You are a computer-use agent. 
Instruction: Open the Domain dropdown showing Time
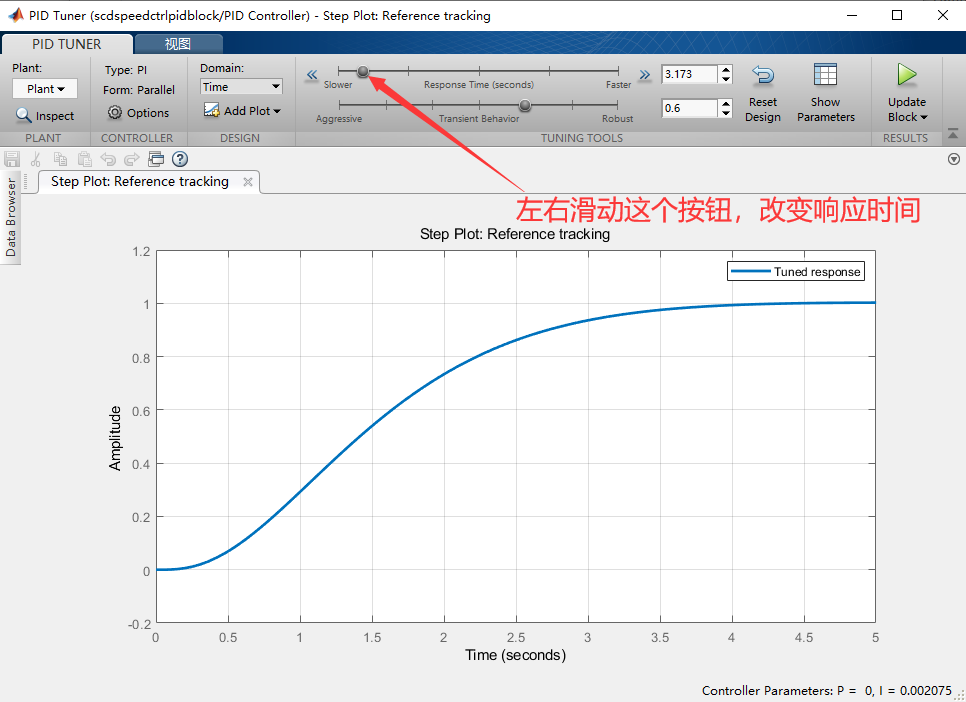(240, 86)
